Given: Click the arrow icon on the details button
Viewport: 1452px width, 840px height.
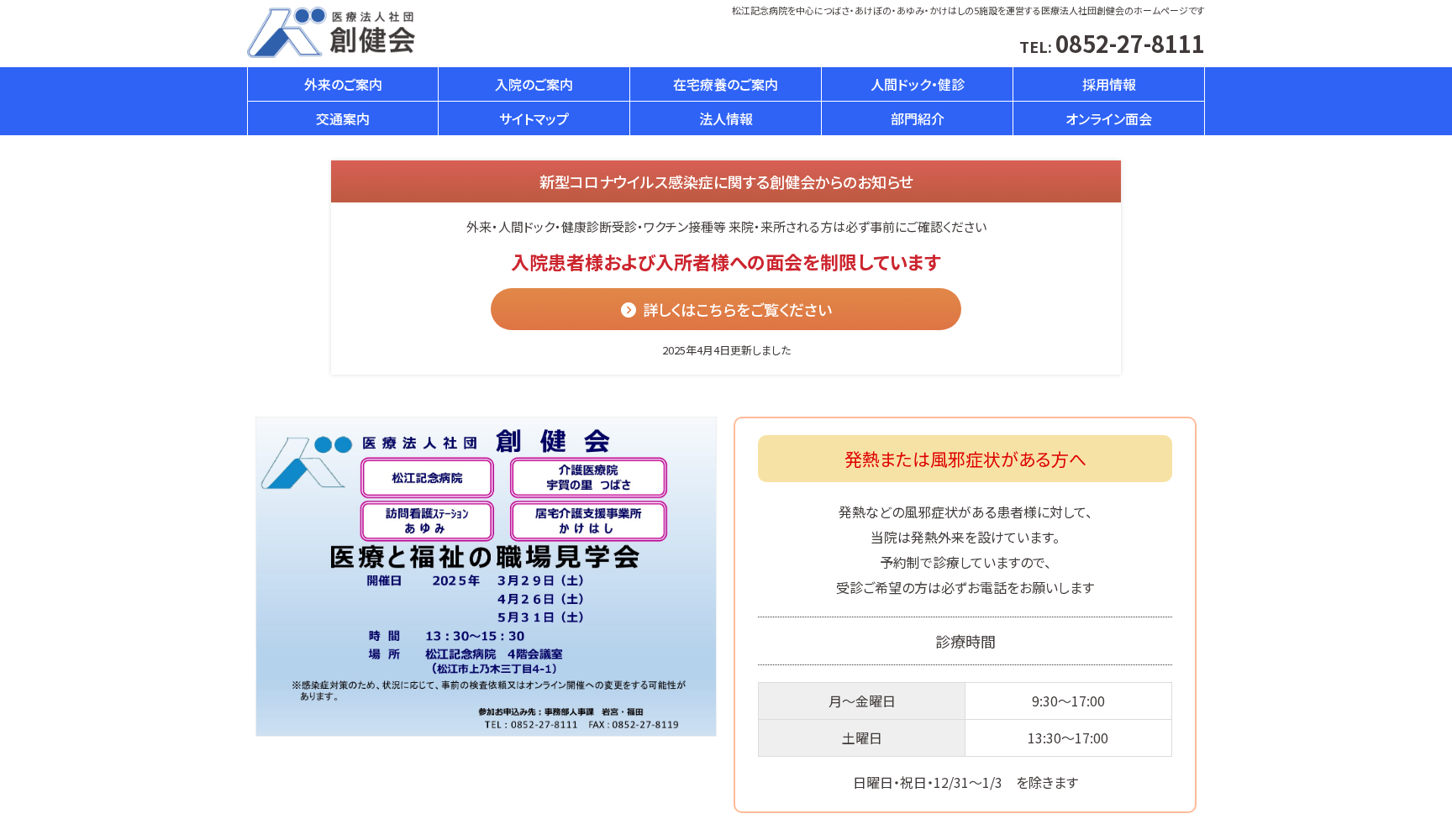Looking at the screenshot, I should coord(627,309).
